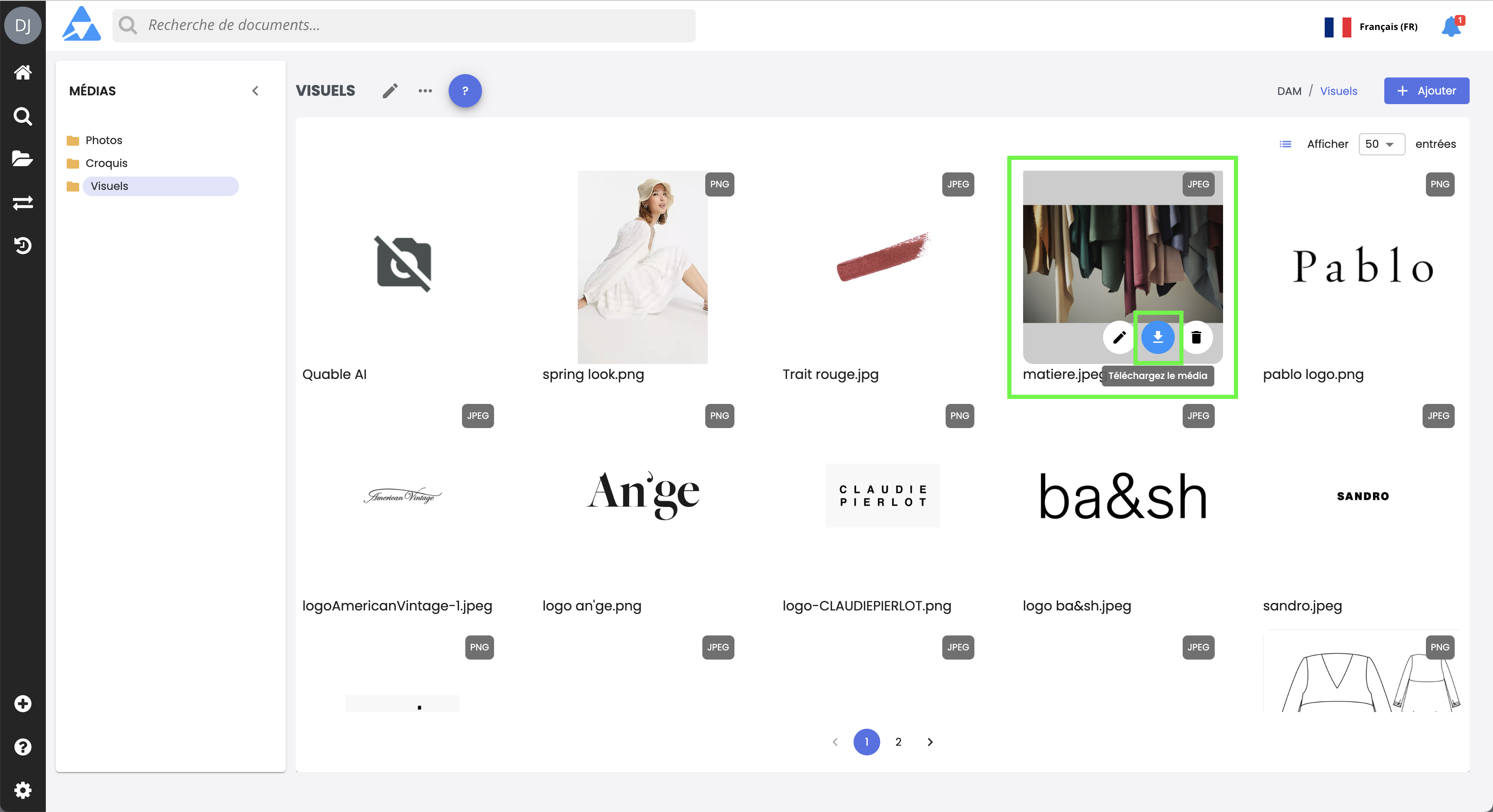This screenshot has height=812, width=1493.
Task: Click the Quable triangle logo
Action: coord(82,24)
